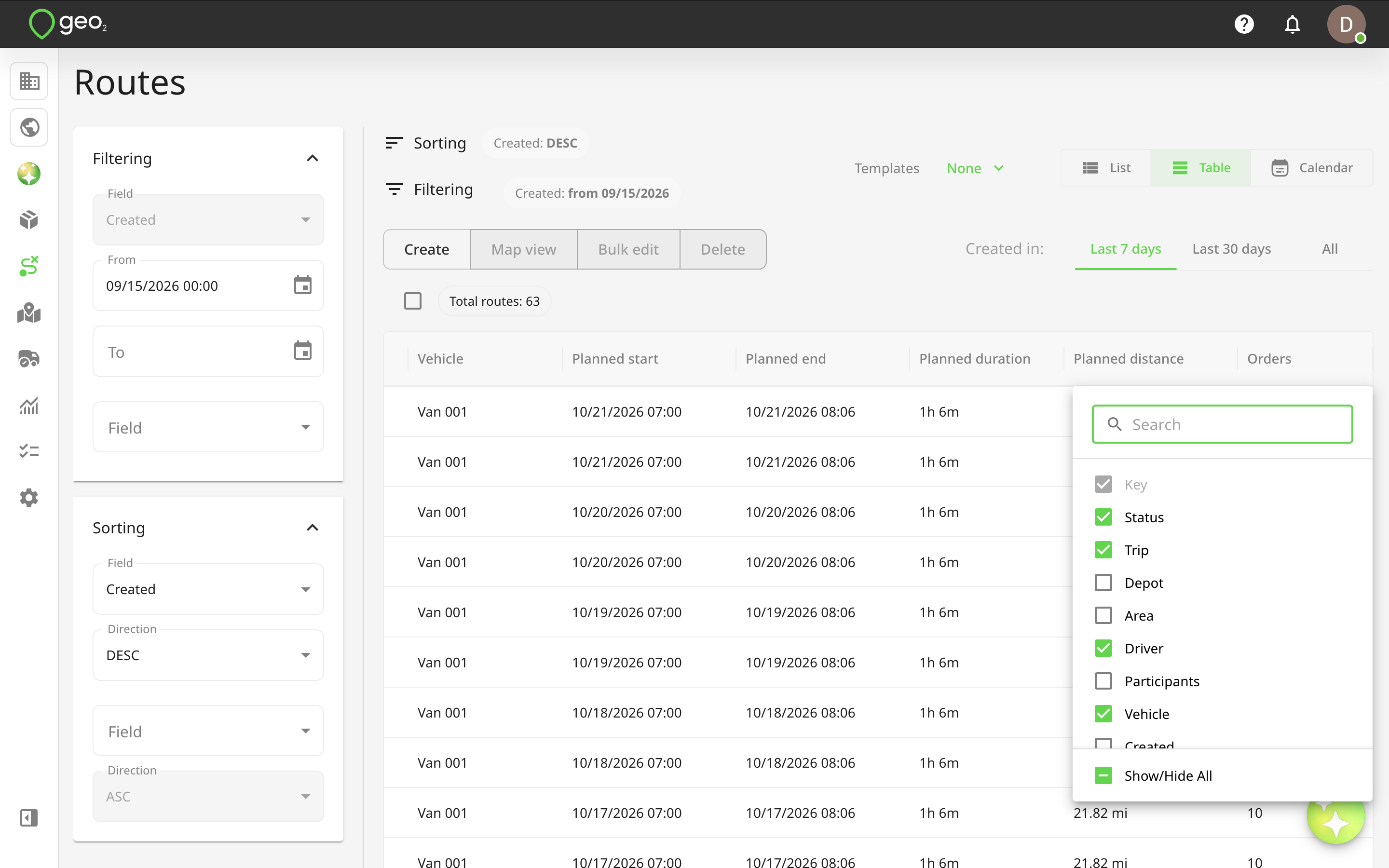Open the truck vehicles sidebar icon
The width and height of the screenshot is (1389, 868).
click(x=29, y=359)
